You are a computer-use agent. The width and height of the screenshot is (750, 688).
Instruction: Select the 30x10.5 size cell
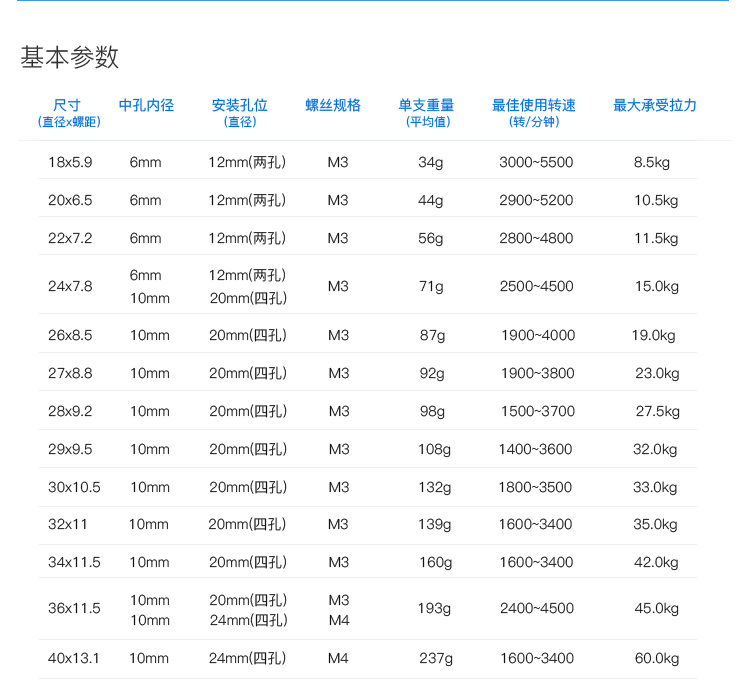74,487
